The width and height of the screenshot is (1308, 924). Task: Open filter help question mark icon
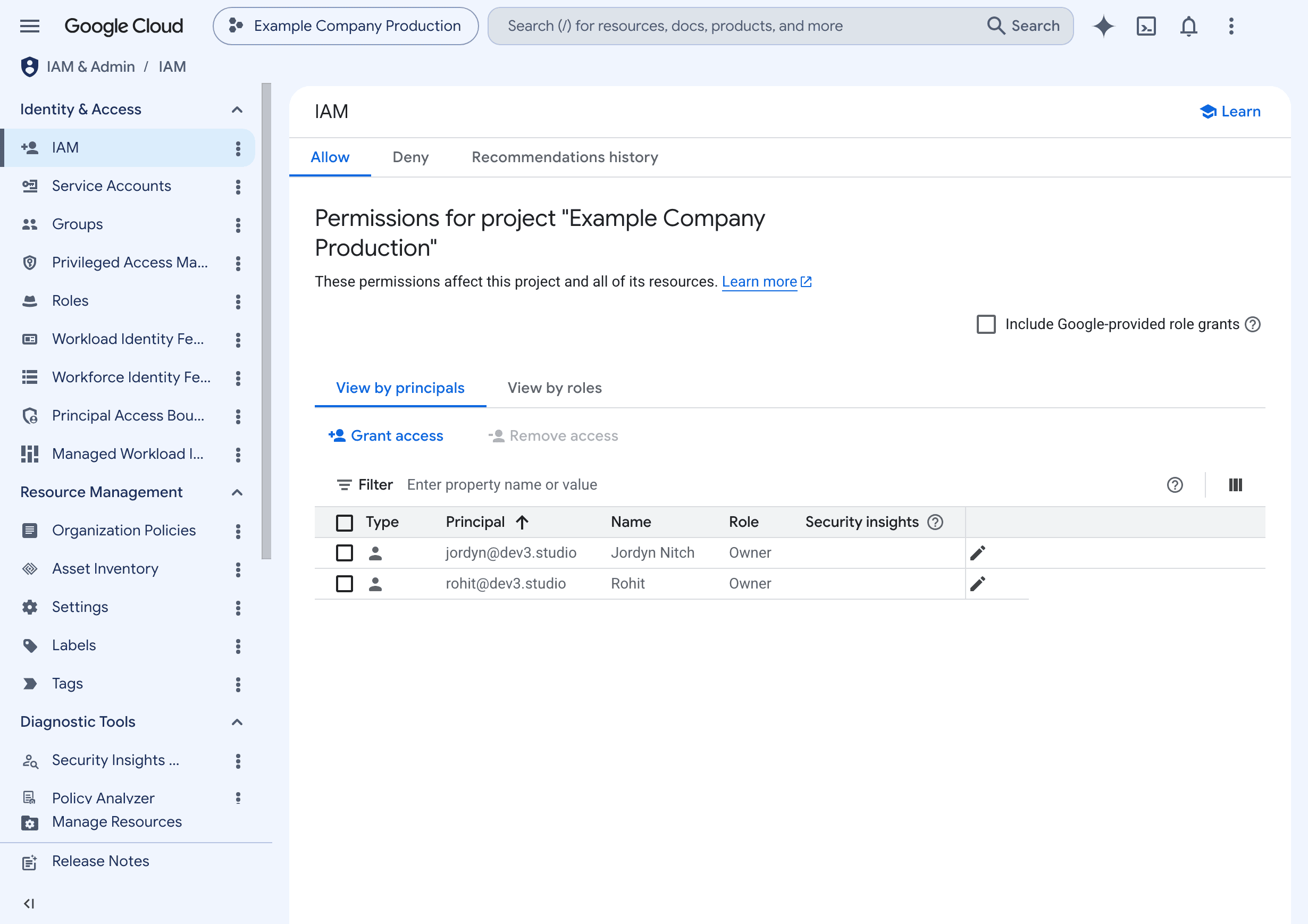pos(1175,485)
